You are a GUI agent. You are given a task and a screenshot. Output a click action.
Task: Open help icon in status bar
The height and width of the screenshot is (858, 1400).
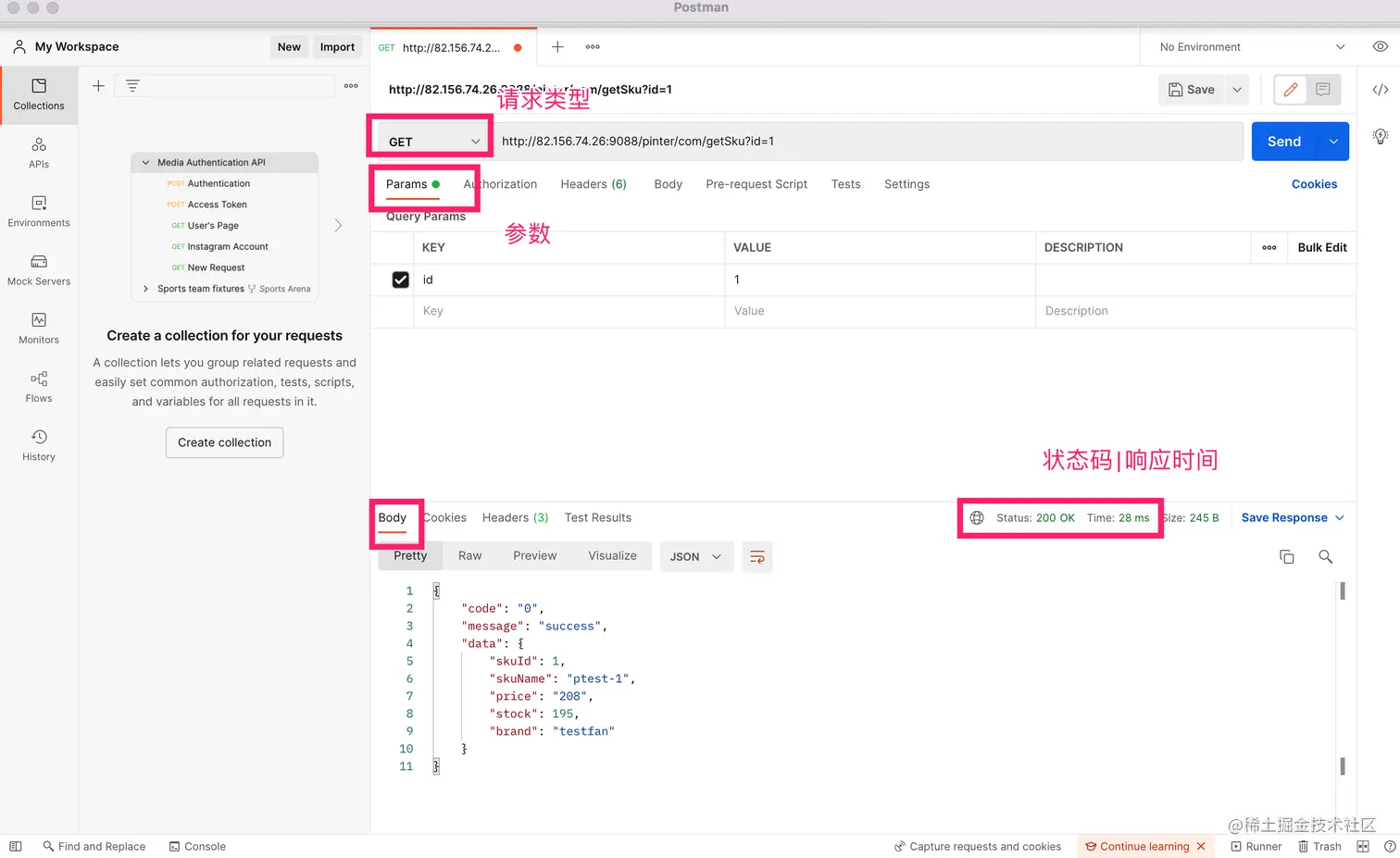1389,847
